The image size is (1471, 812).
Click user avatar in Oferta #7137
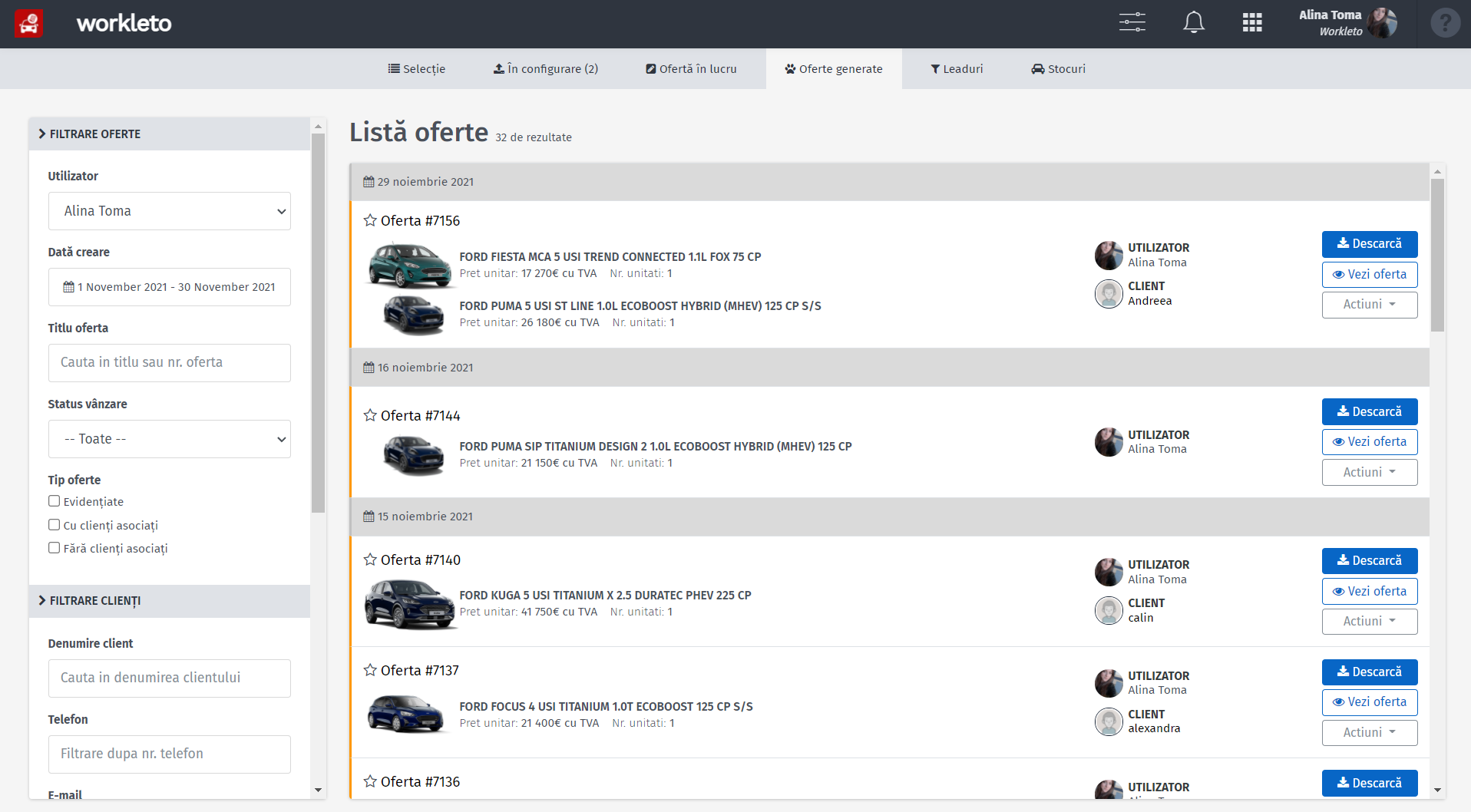pos(1109,684)
